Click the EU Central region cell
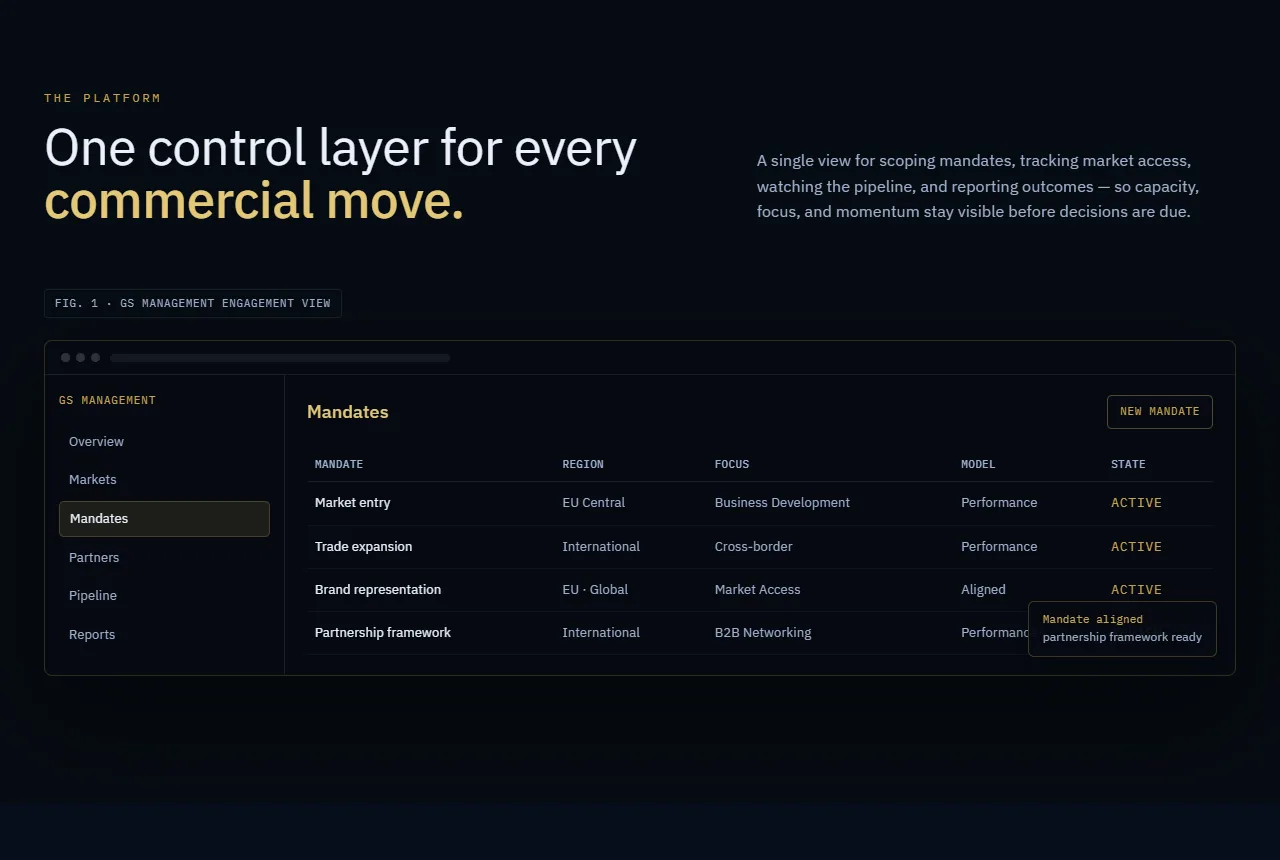 [594, 503]
